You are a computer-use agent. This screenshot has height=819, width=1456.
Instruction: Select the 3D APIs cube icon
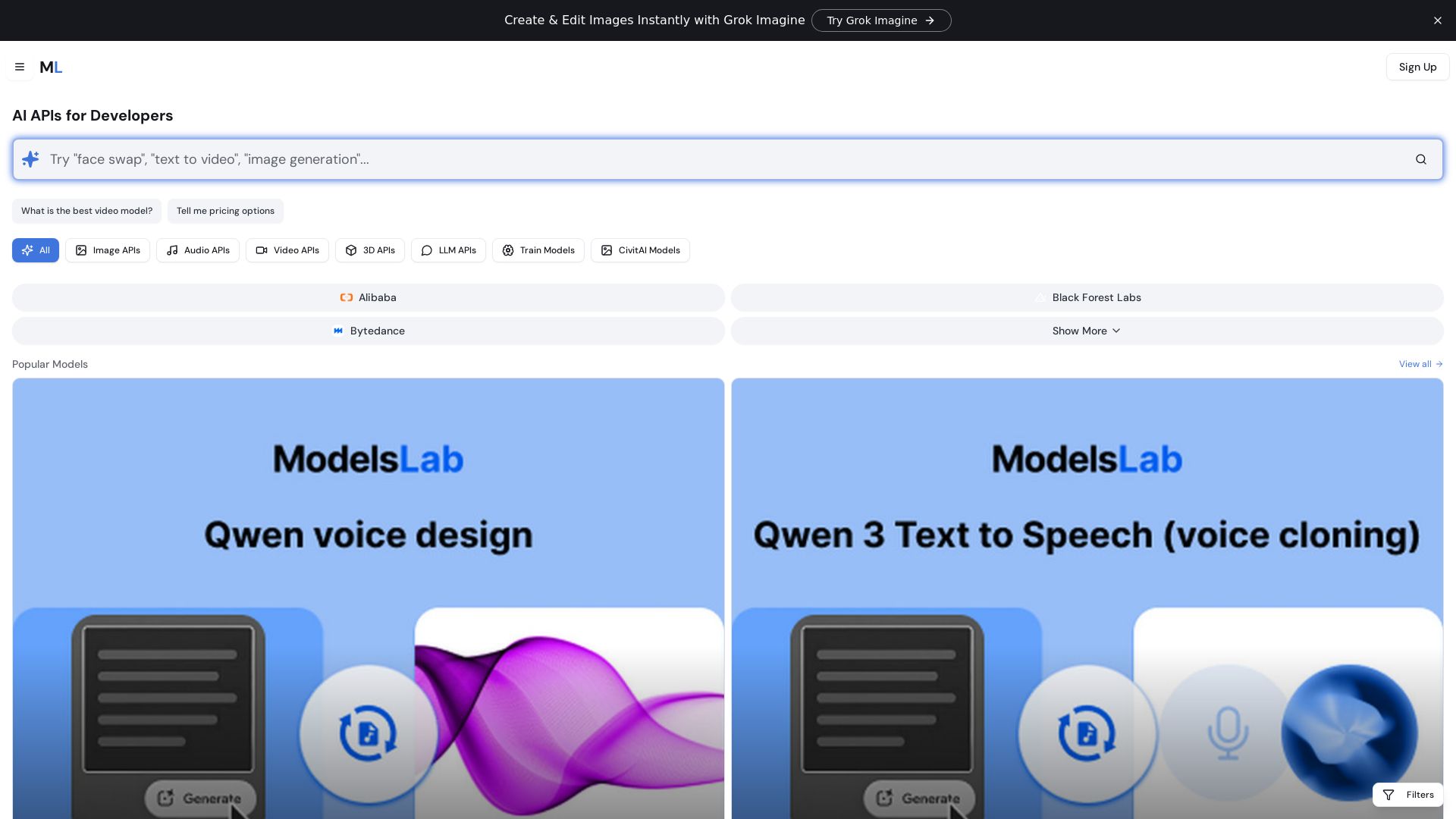coord(351,250)
